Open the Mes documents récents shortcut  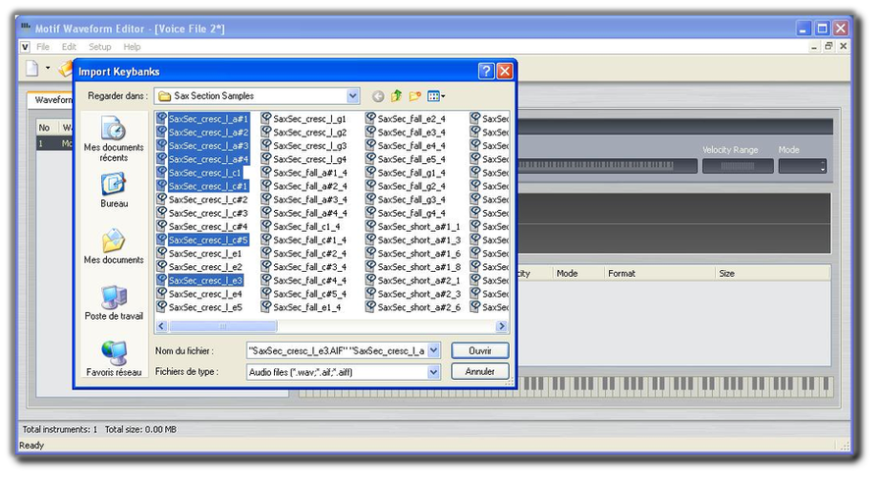pos(114,139)
